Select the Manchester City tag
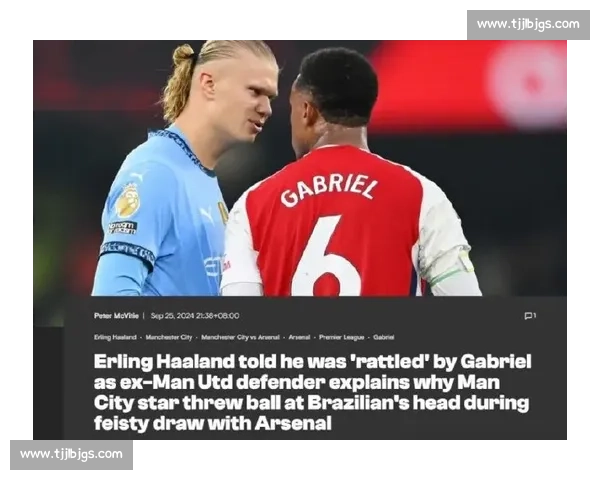Screen dimensions: 600x480 pos(169,337)
